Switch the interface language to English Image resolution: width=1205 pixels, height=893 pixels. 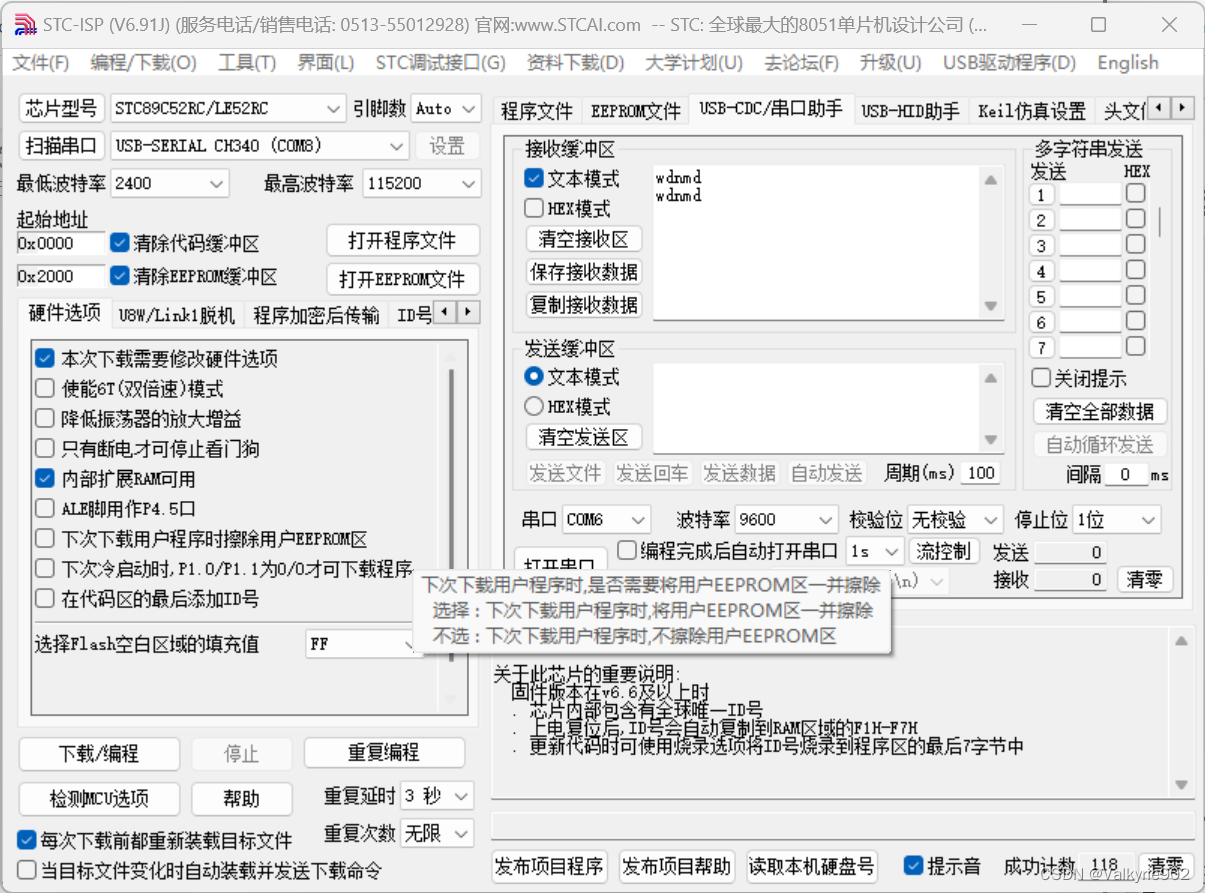pyautogui.click(x=1127, y=62)
